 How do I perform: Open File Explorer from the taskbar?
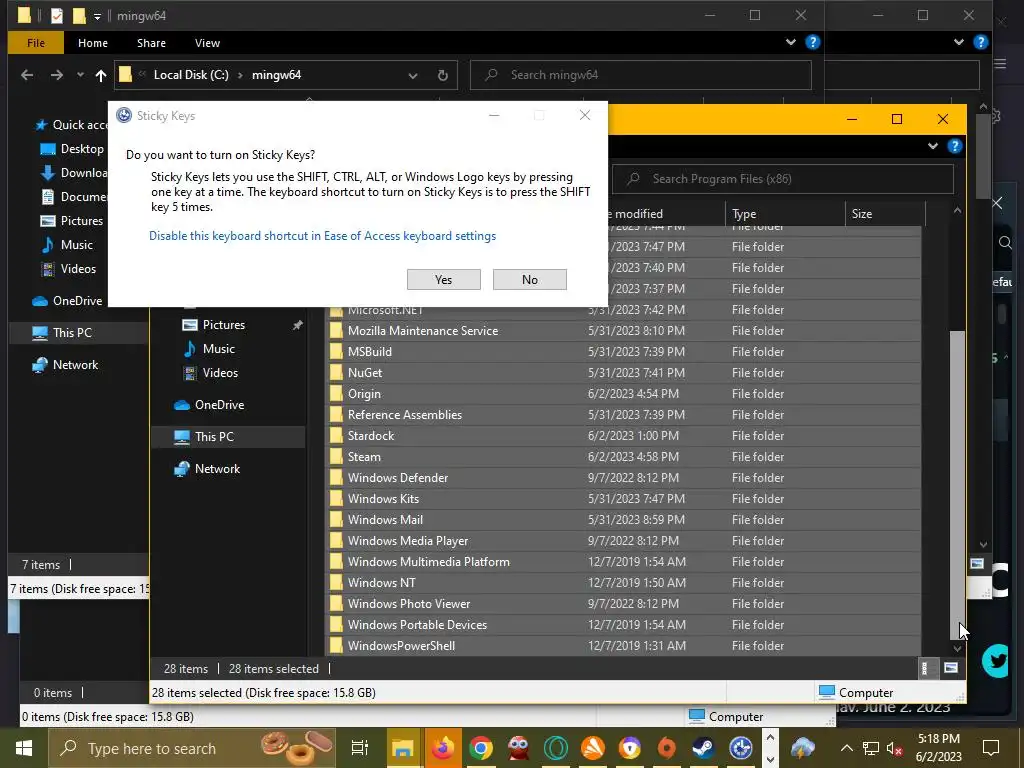click(403, 748)
